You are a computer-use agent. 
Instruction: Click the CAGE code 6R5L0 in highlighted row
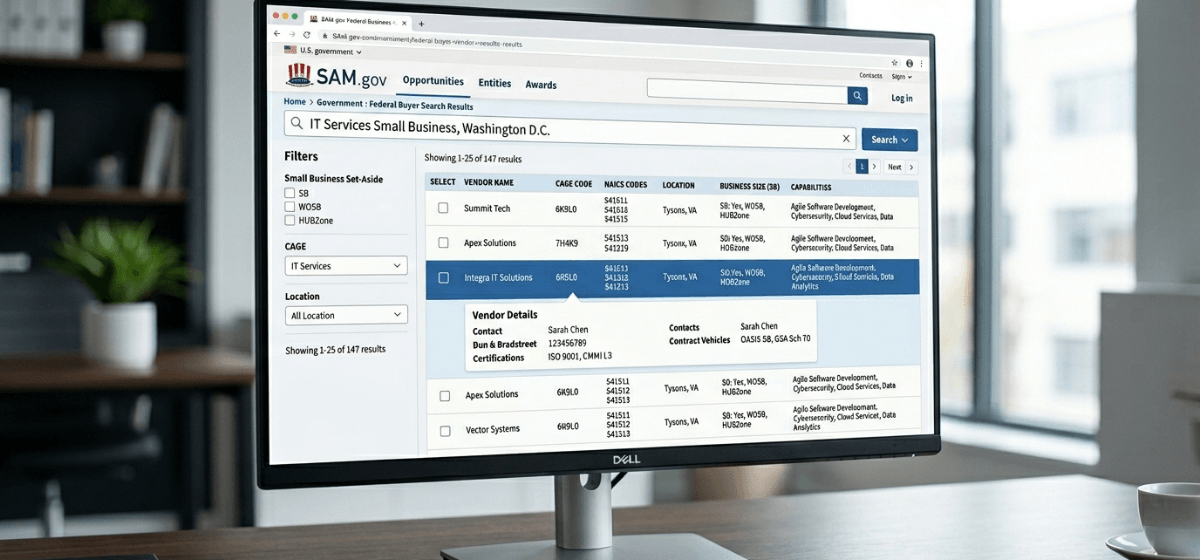[568, 278]
